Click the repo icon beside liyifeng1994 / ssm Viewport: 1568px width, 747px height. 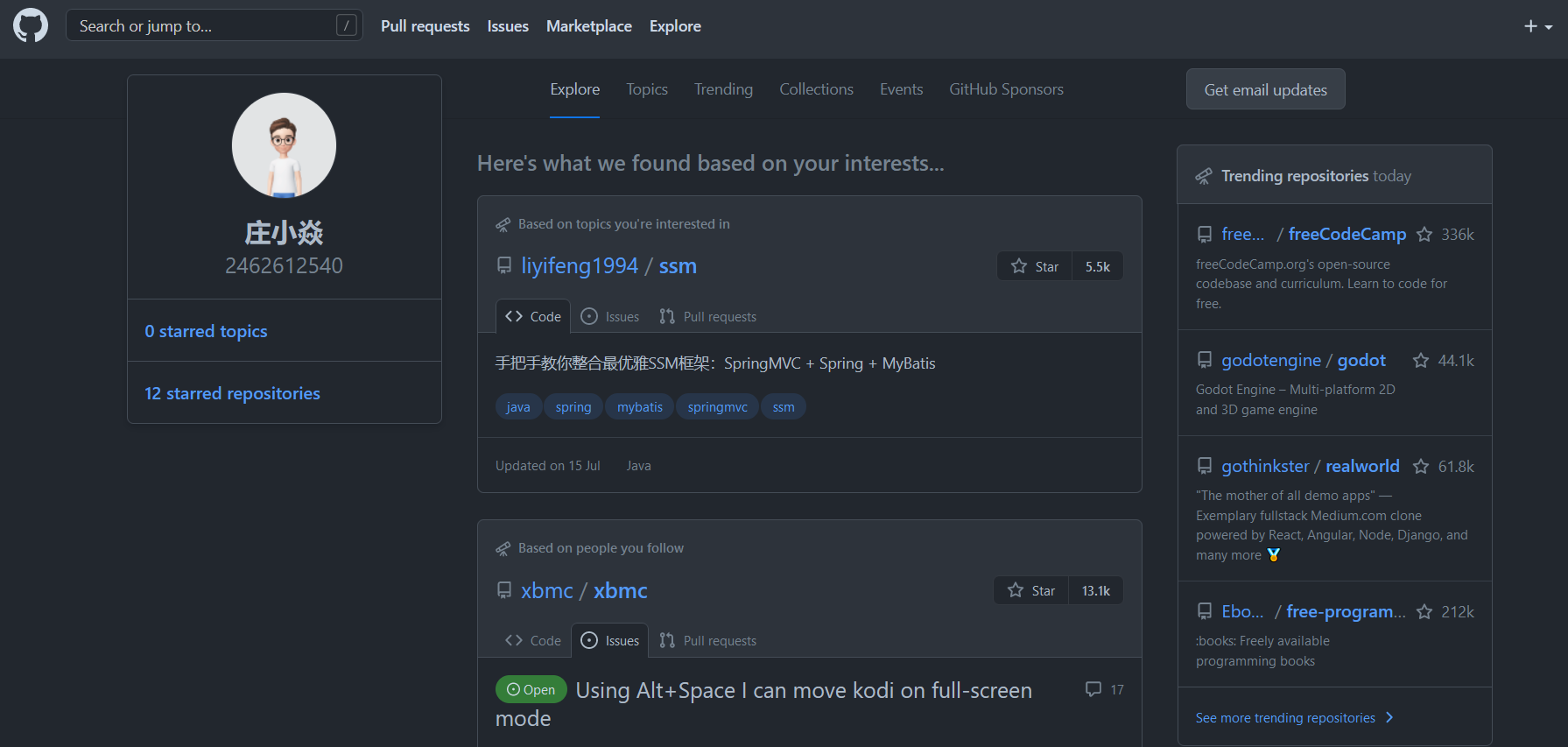coord(504,265)
